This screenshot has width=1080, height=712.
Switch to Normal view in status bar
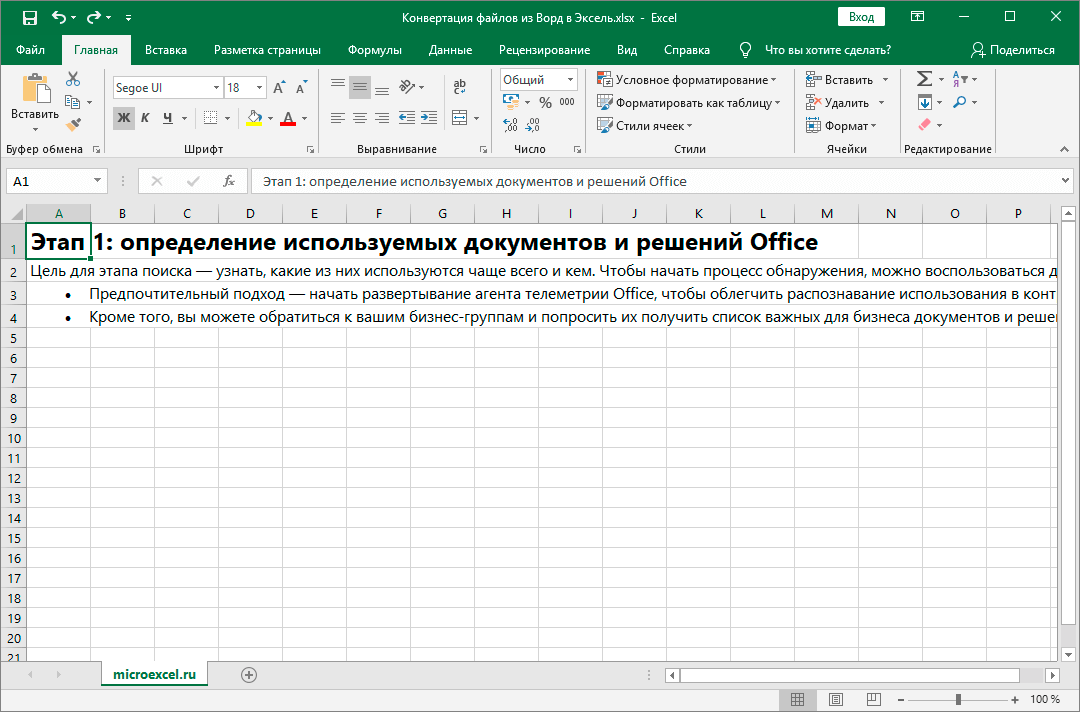click(x=798, y=700)
